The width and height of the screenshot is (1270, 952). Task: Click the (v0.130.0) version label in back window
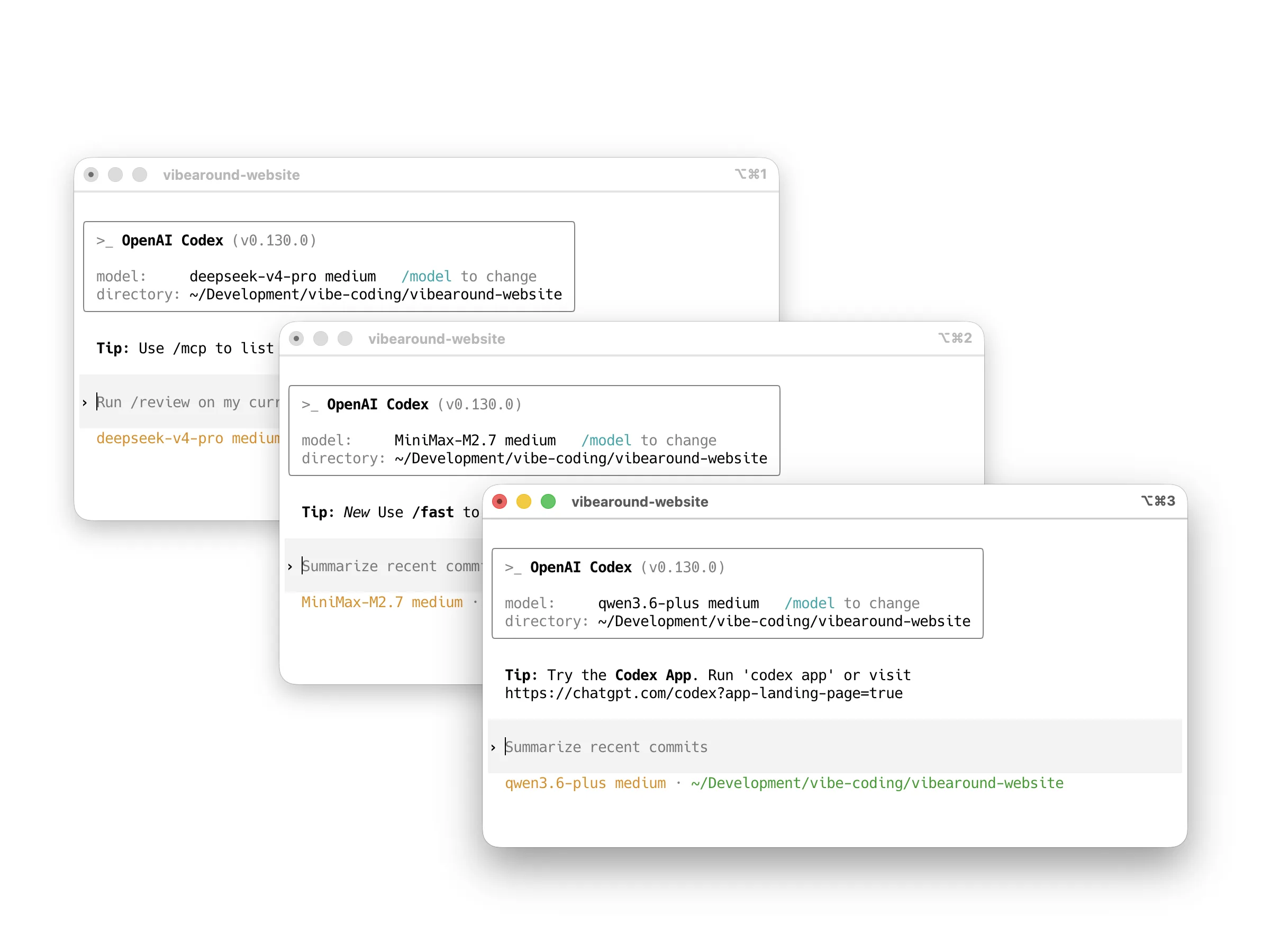275,240
